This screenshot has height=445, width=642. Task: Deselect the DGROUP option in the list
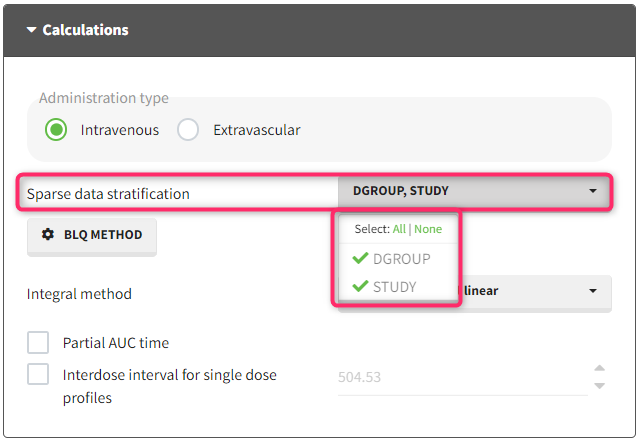401,259
